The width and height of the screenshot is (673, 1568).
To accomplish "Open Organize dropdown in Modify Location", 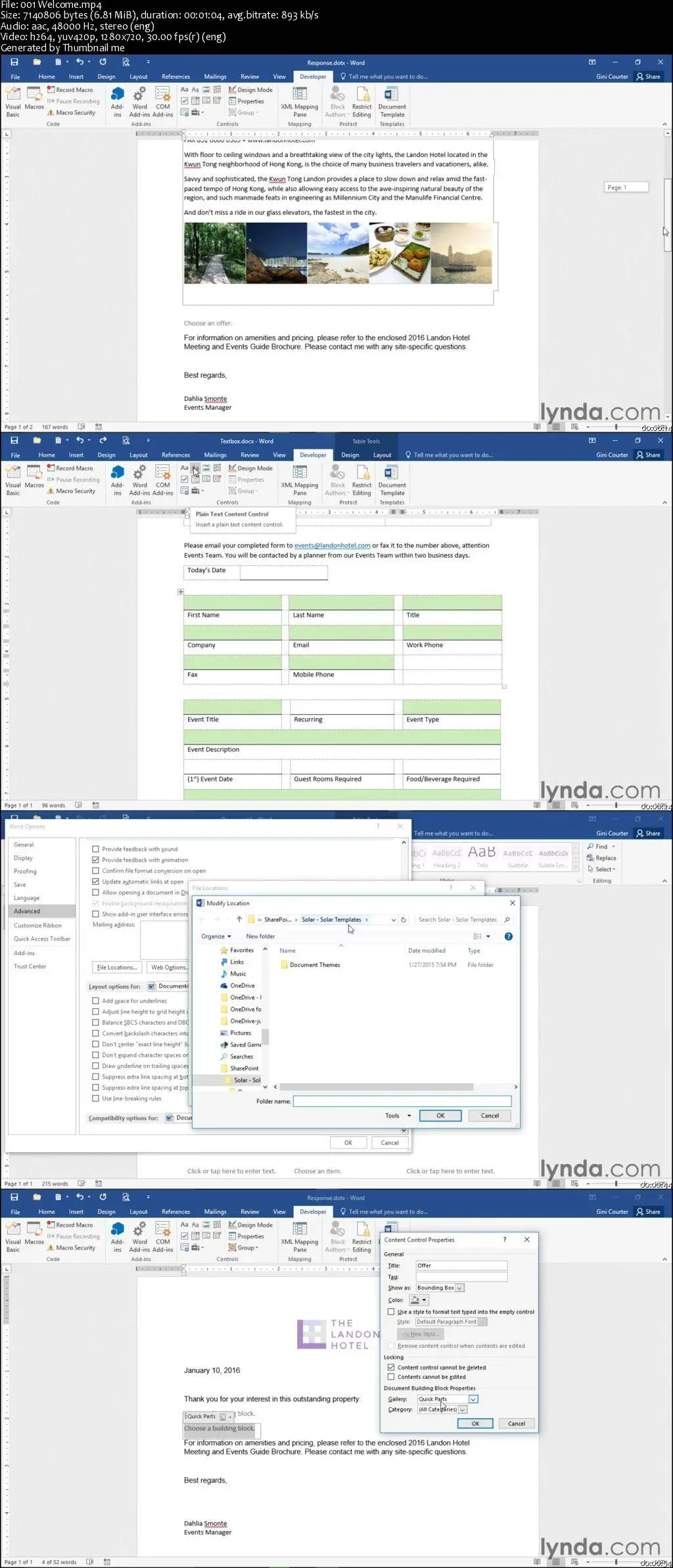I will point(216,936).
